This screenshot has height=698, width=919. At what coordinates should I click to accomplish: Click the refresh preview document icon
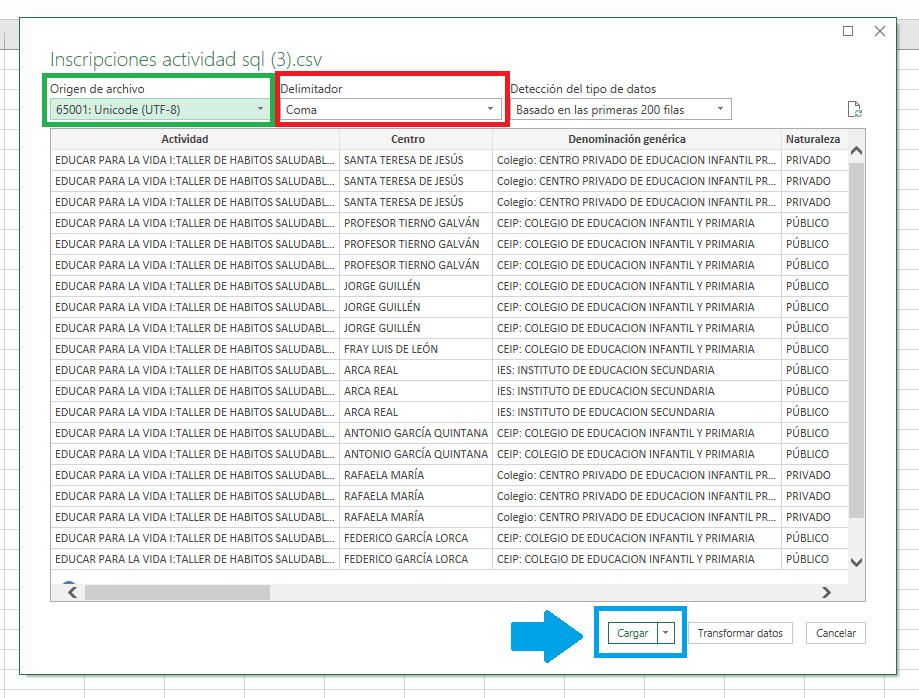coord(855,110)
